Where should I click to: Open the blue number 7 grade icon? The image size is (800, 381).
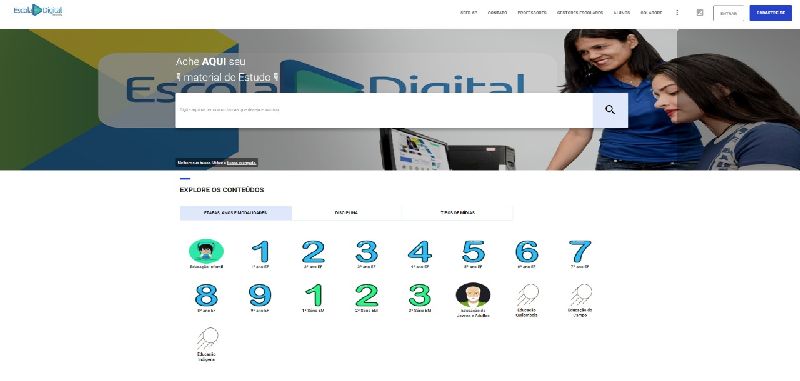(580, 251)
